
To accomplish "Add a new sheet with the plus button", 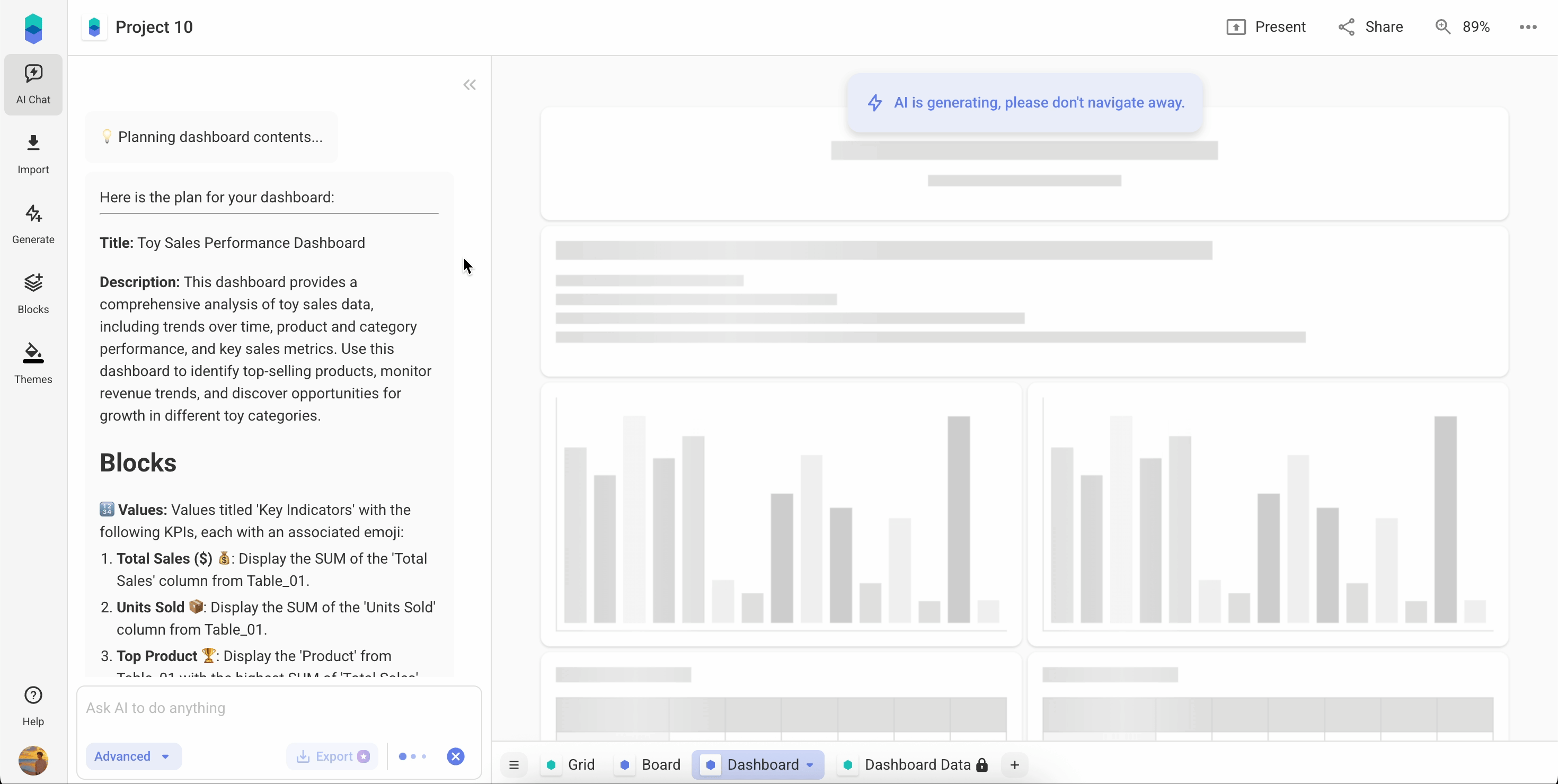I will [x=1014, y=764].
